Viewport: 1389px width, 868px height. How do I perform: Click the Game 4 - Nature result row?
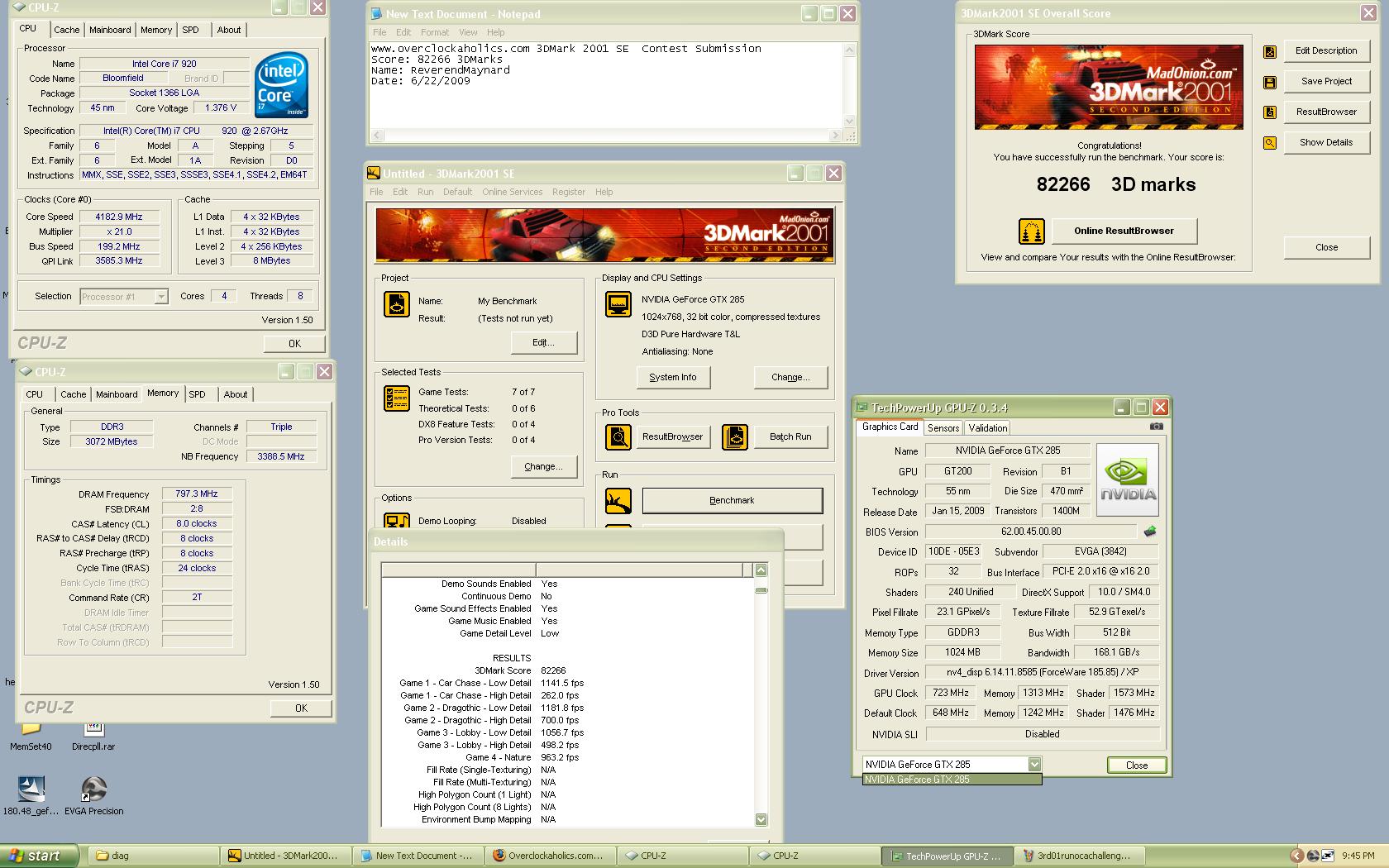567,758
